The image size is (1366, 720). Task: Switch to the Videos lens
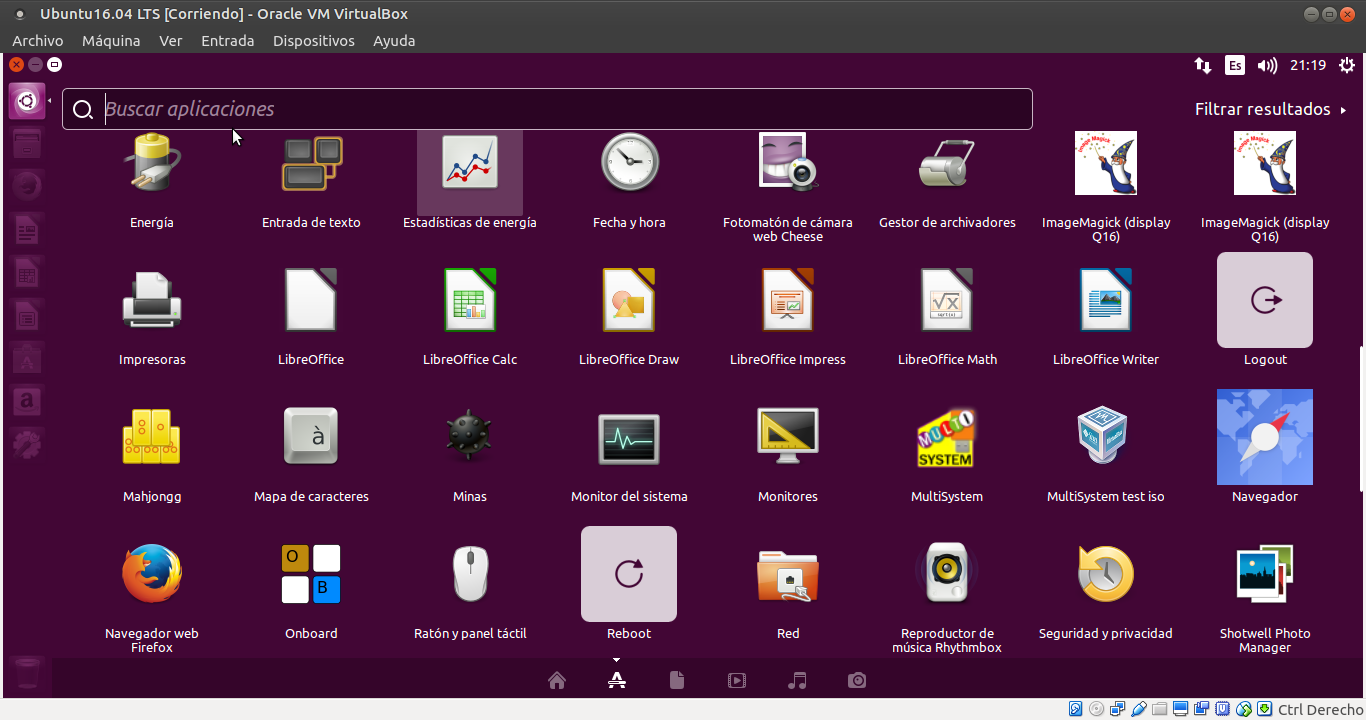pos(737,681)
